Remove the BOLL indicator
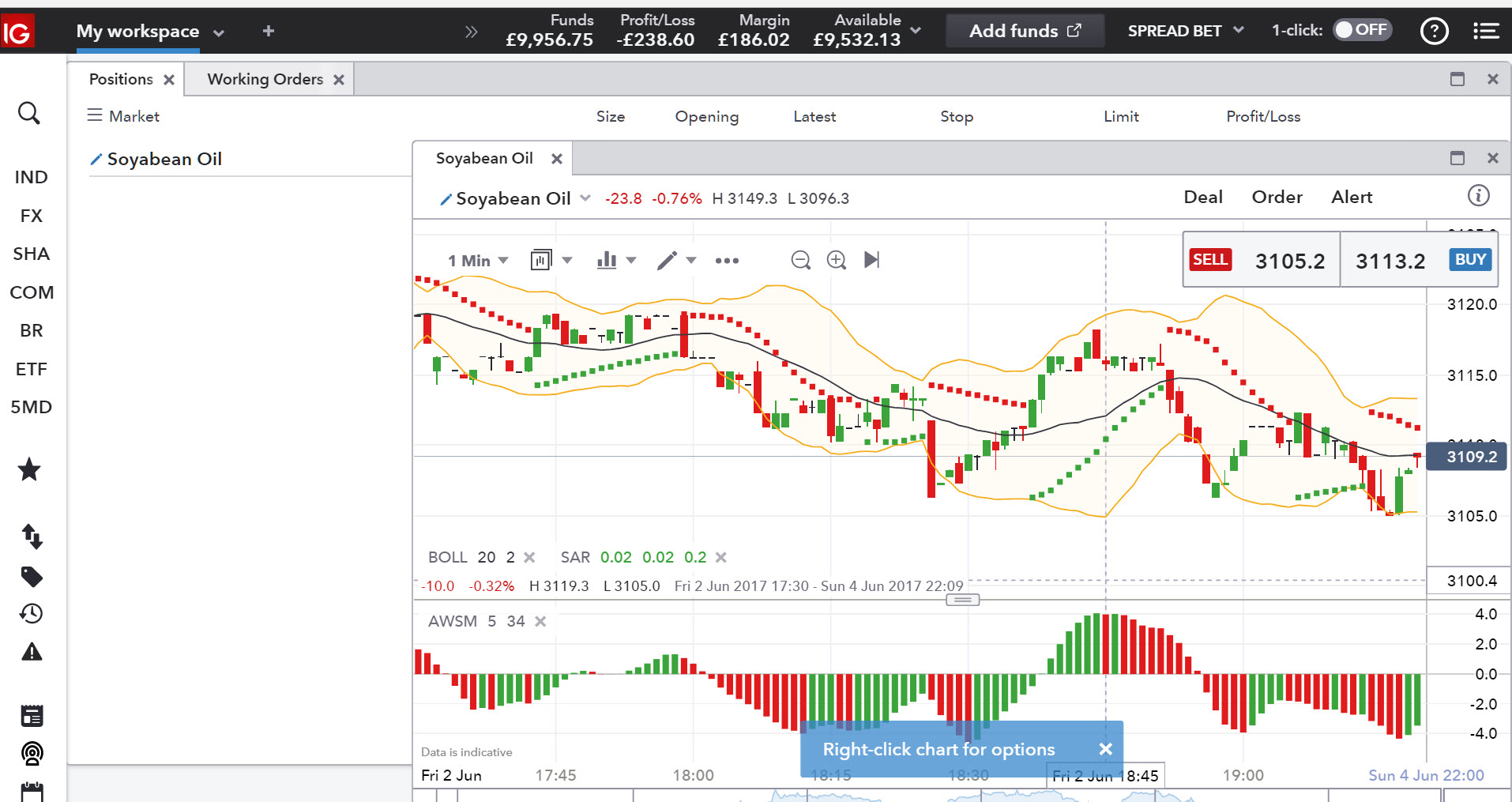 pyautogui.click(x=529, y=557)
